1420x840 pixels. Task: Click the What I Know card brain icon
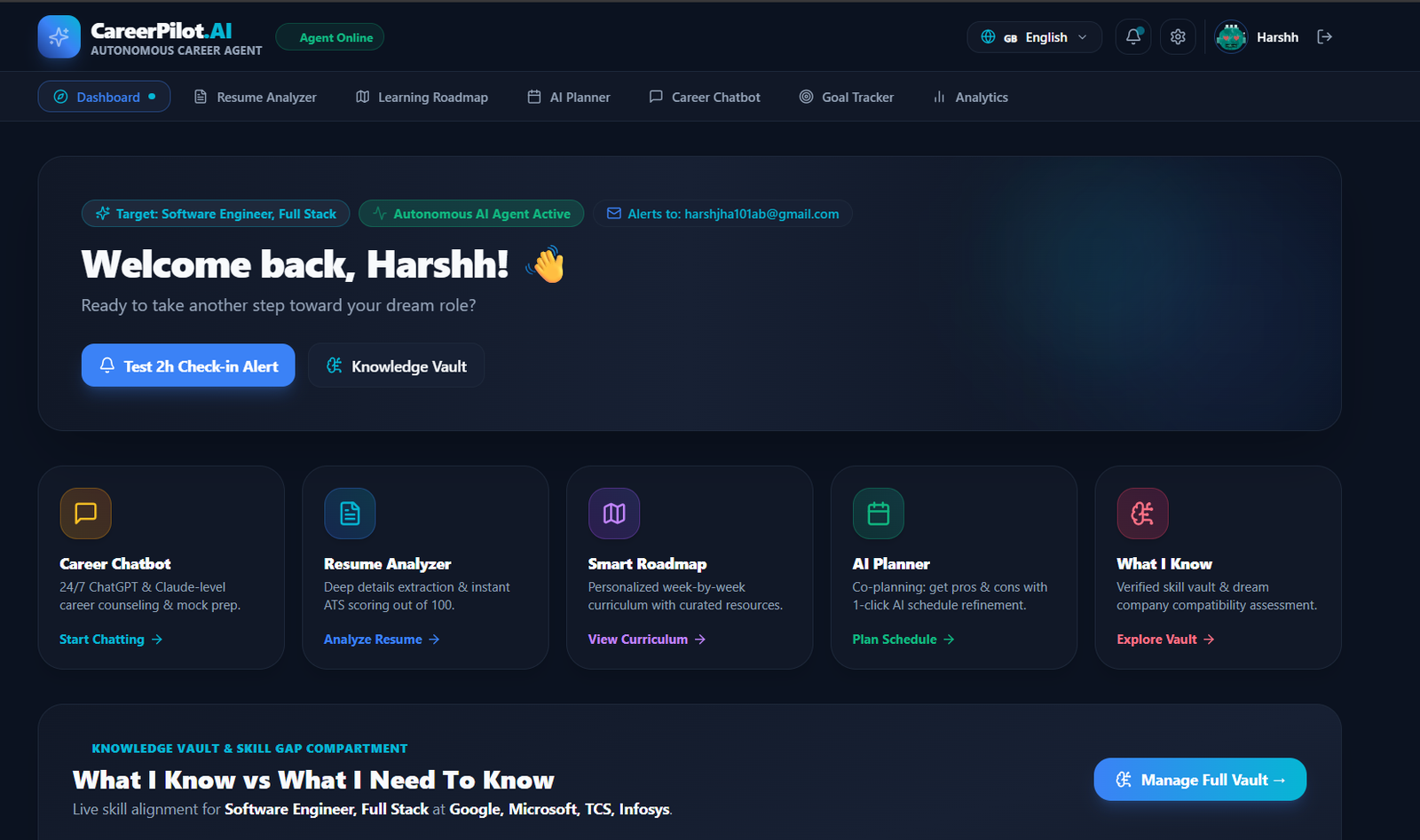pyautogui.click(x=1142, y=513)
